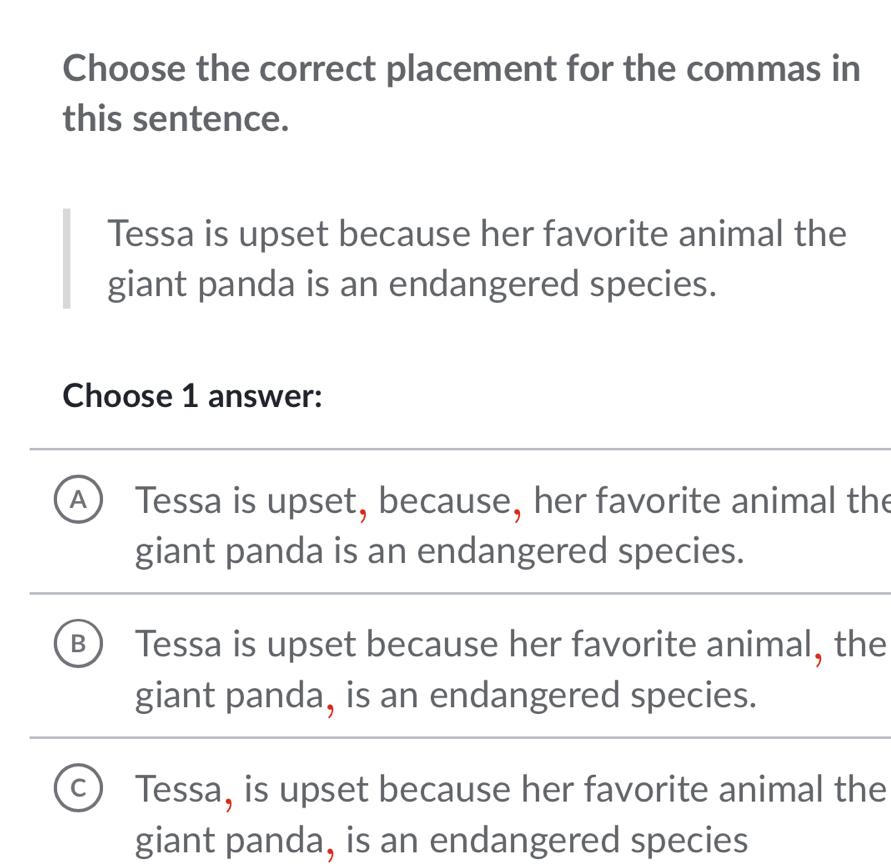
Task: Click the "Choose 1 answer:" label
Action: coord(192,396)
